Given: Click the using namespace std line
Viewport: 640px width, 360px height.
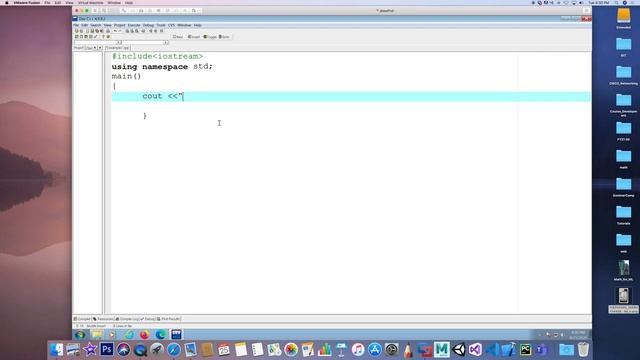Looking at the screenshot, I should [x=162, y=67].
